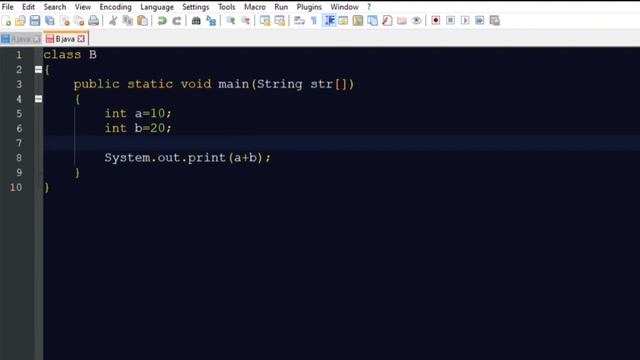This screenshot has height=360, width=640.
Task: Click the 'int b=20;' line
Action: [138, 128]
